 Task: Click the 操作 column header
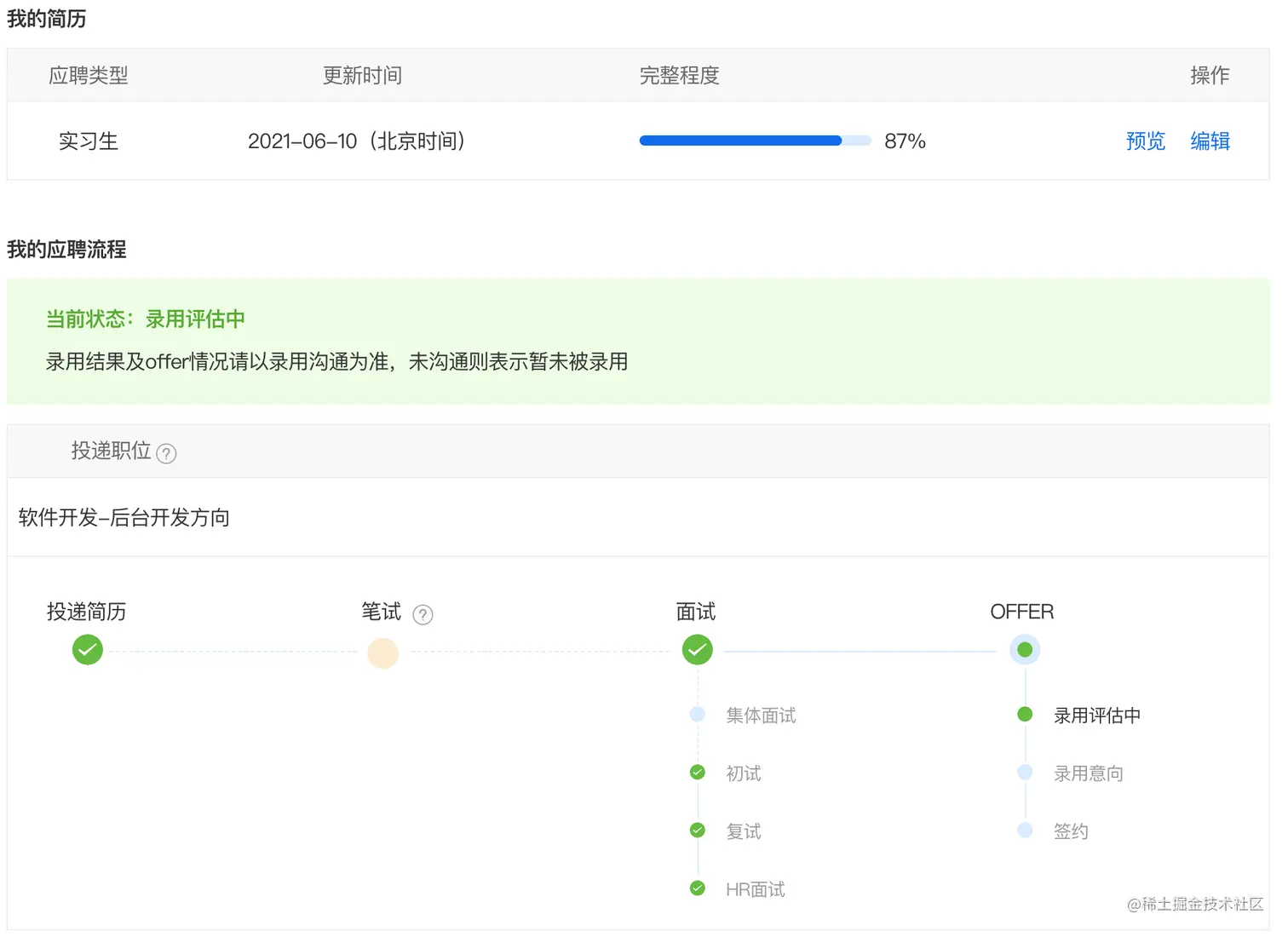(1210, 76)
